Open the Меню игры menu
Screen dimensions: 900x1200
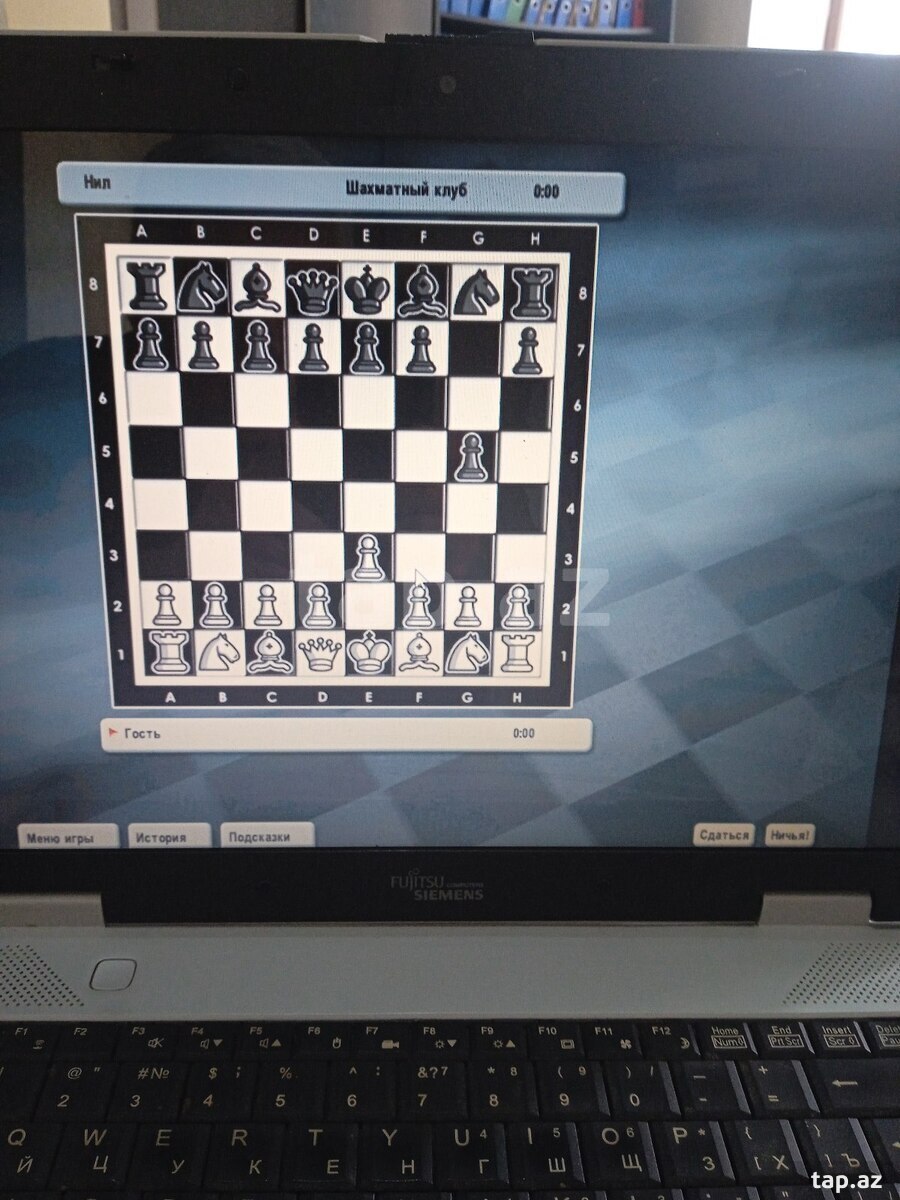pos(66,837)
